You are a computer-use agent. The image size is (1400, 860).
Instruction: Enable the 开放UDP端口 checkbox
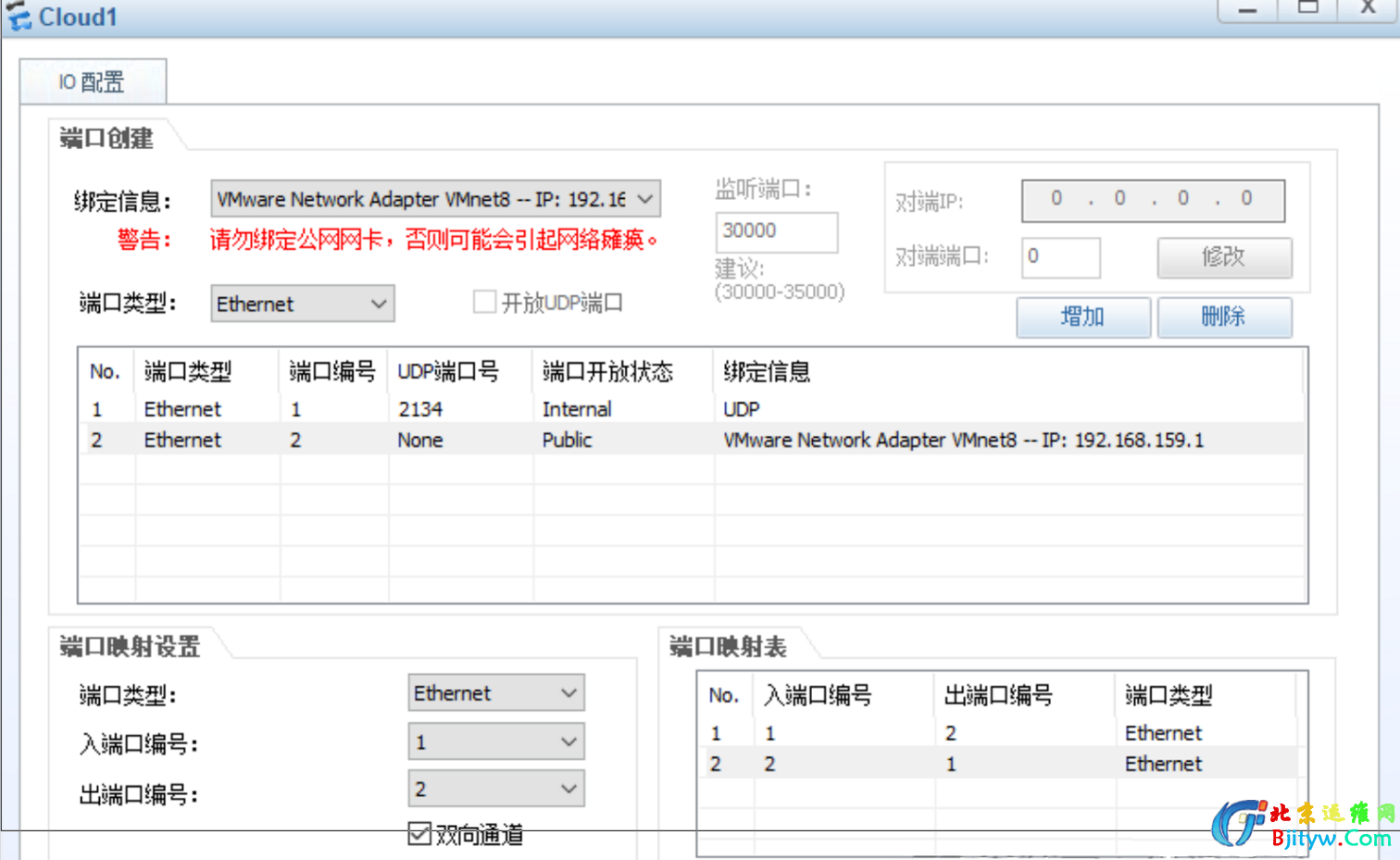(x=484, y=303)
